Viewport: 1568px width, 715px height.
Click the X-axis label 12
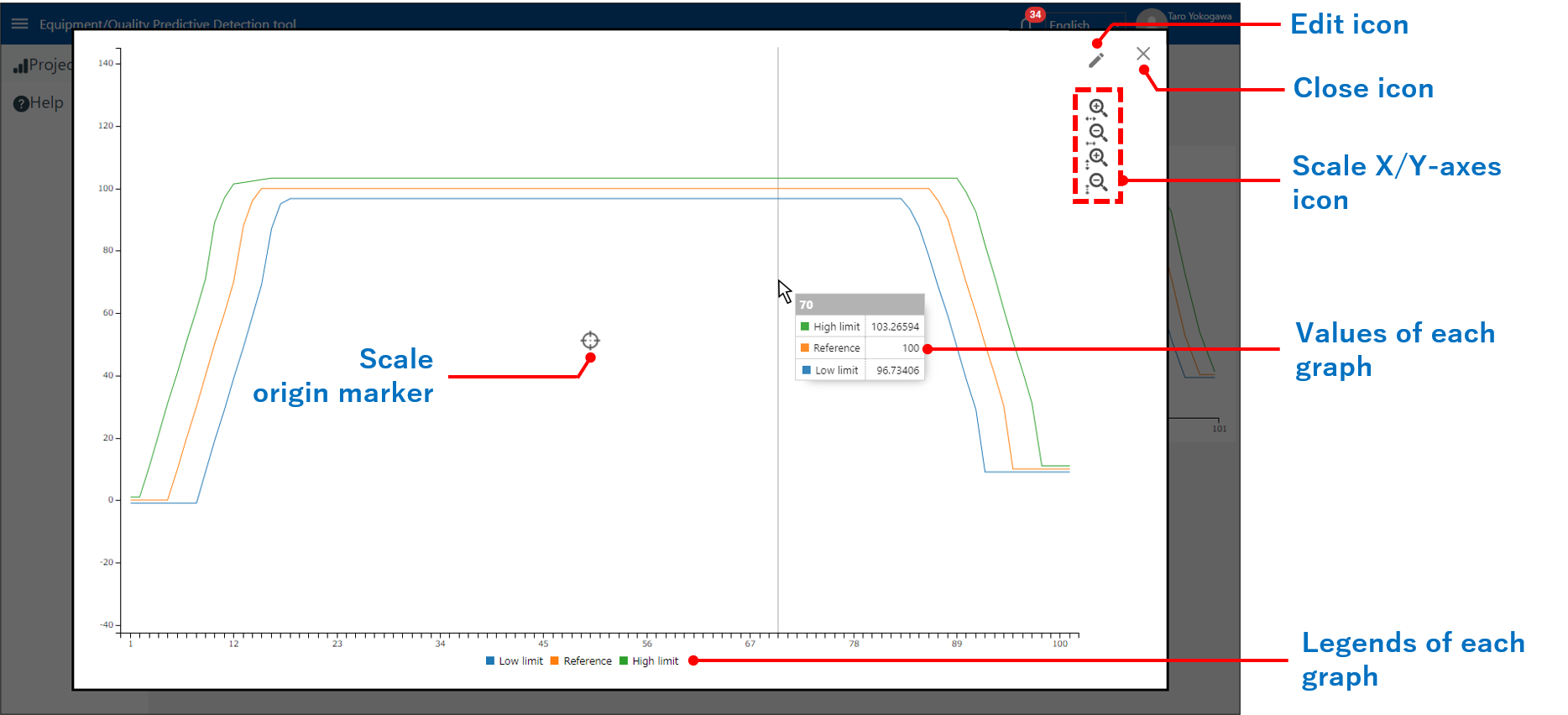[x=233, y=644]
